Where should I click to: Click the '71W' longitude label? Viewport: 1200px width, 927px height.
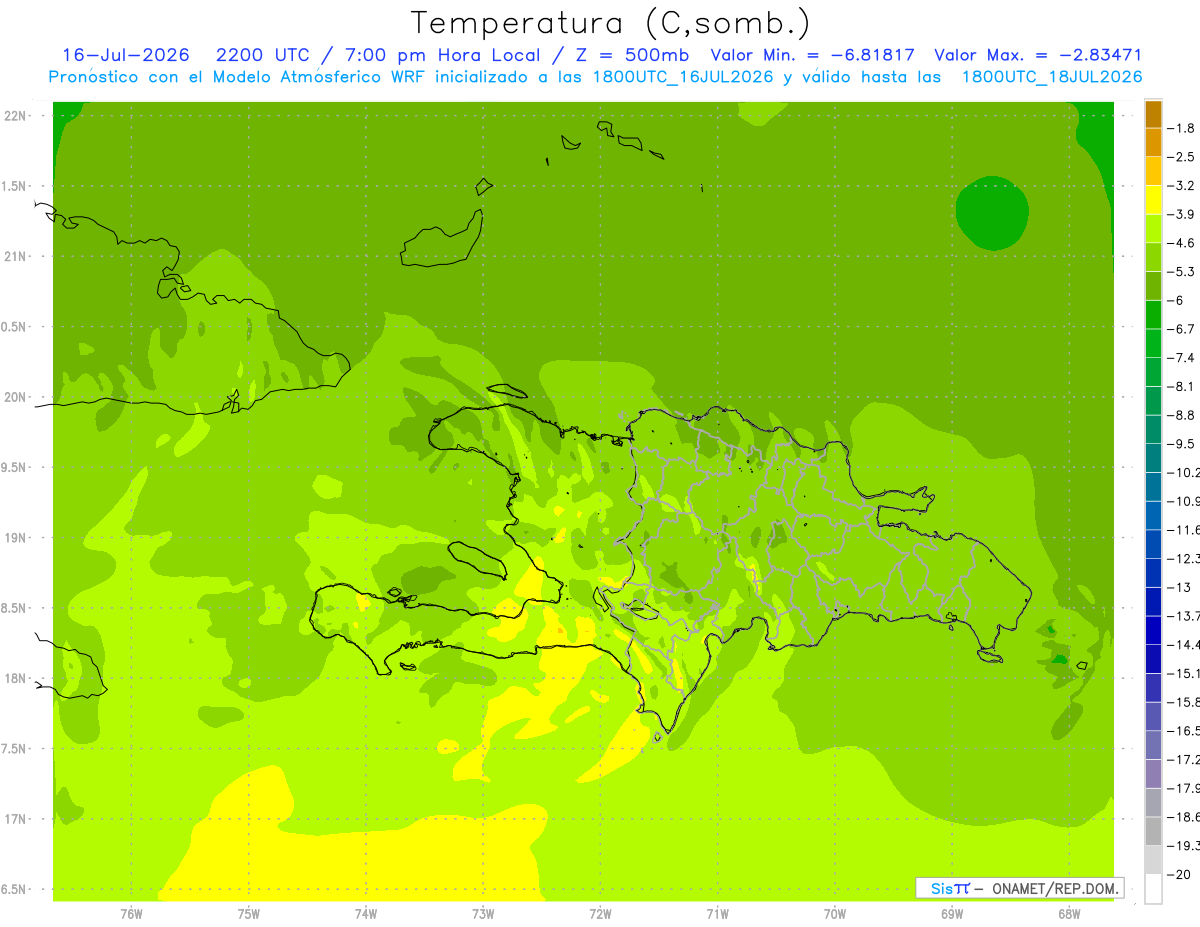click(717, 914)
